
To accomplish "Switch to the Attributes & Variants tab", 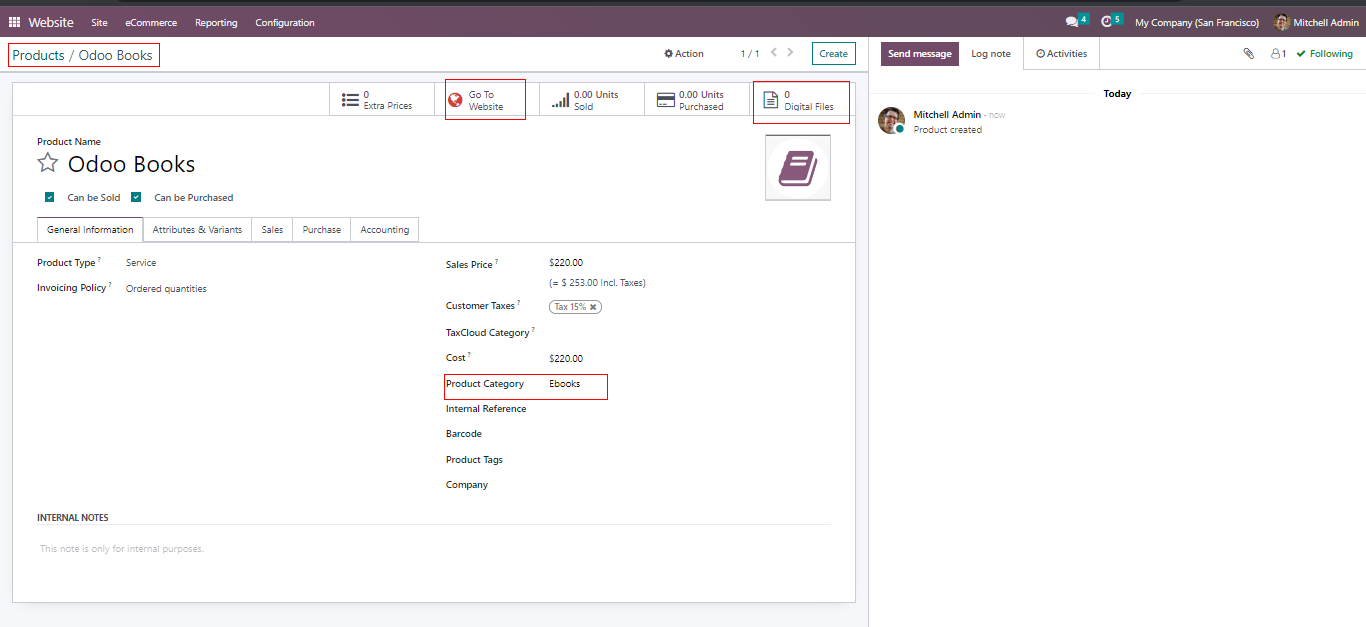I will pos(197,229).
